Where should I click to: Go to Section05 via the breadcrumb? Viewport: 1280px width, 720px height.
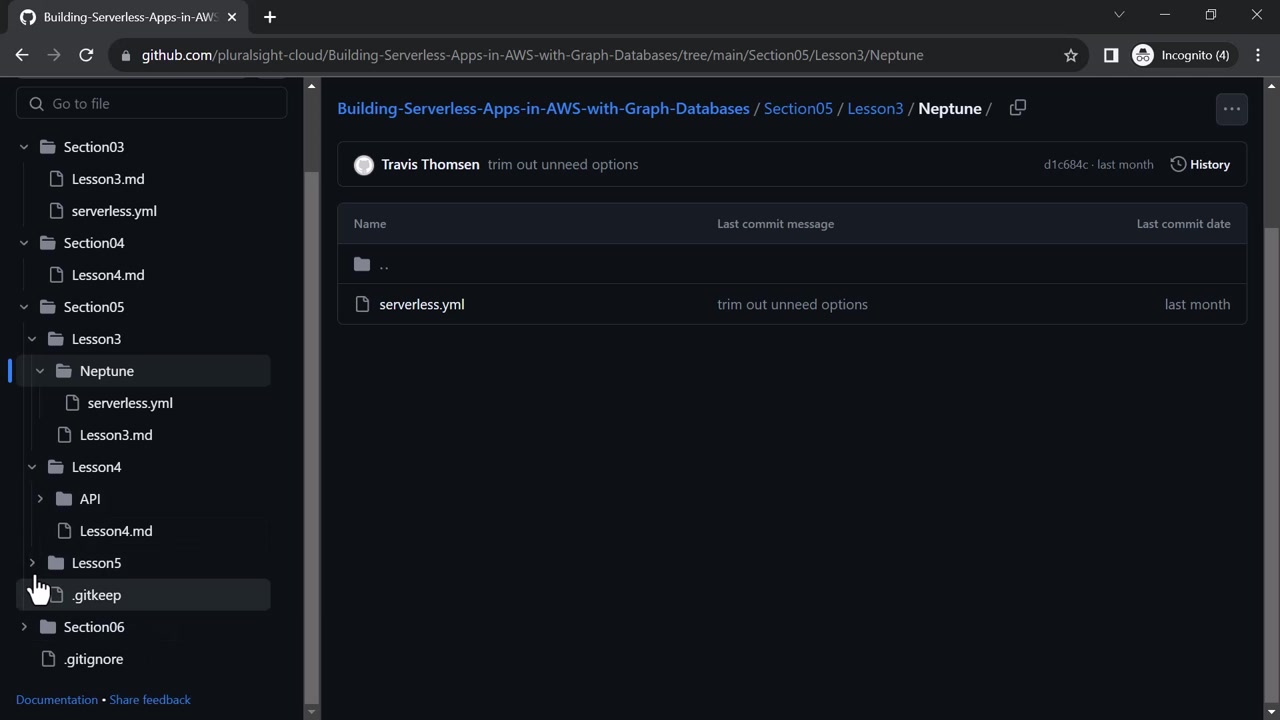pyautogui.click(x=798, y=108)
